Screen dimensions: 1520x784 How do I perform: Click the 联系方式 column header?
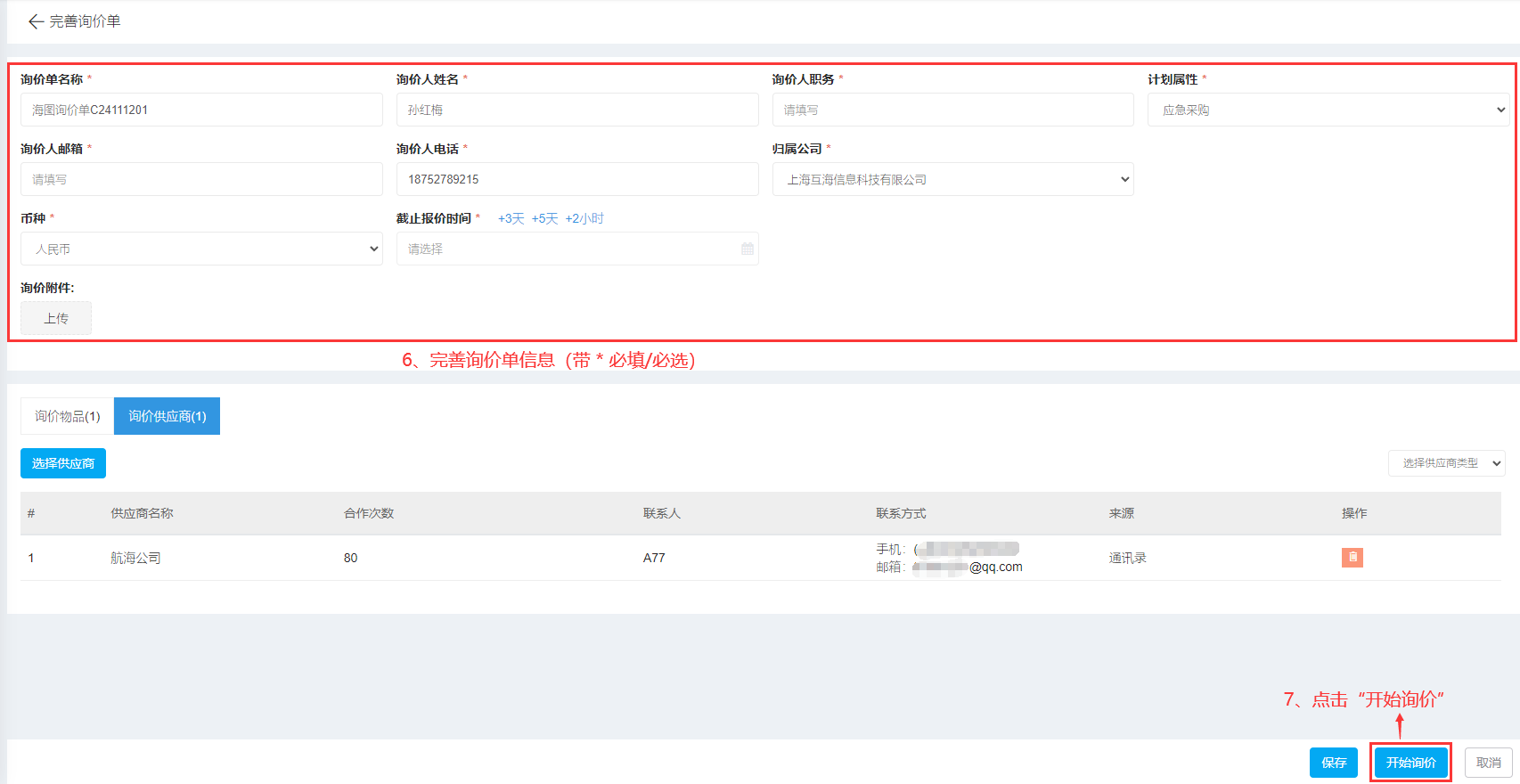901,513
